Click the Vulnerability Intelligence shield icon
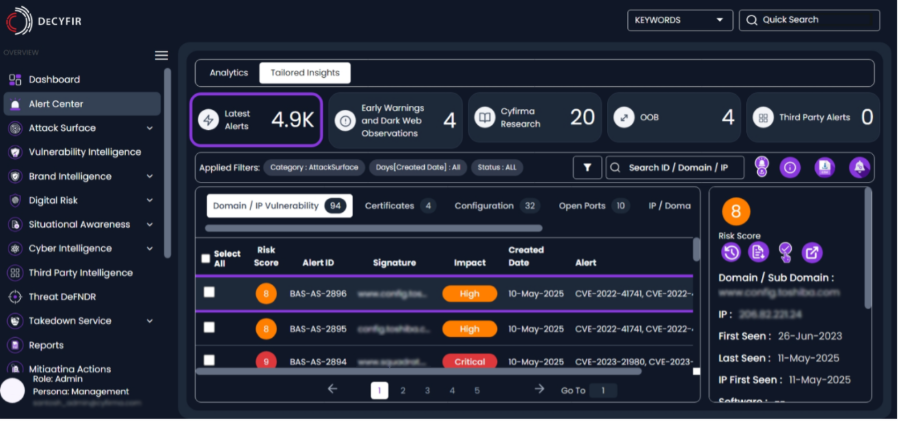This screenshot has width=901, height=421. (x=16, y=152)
